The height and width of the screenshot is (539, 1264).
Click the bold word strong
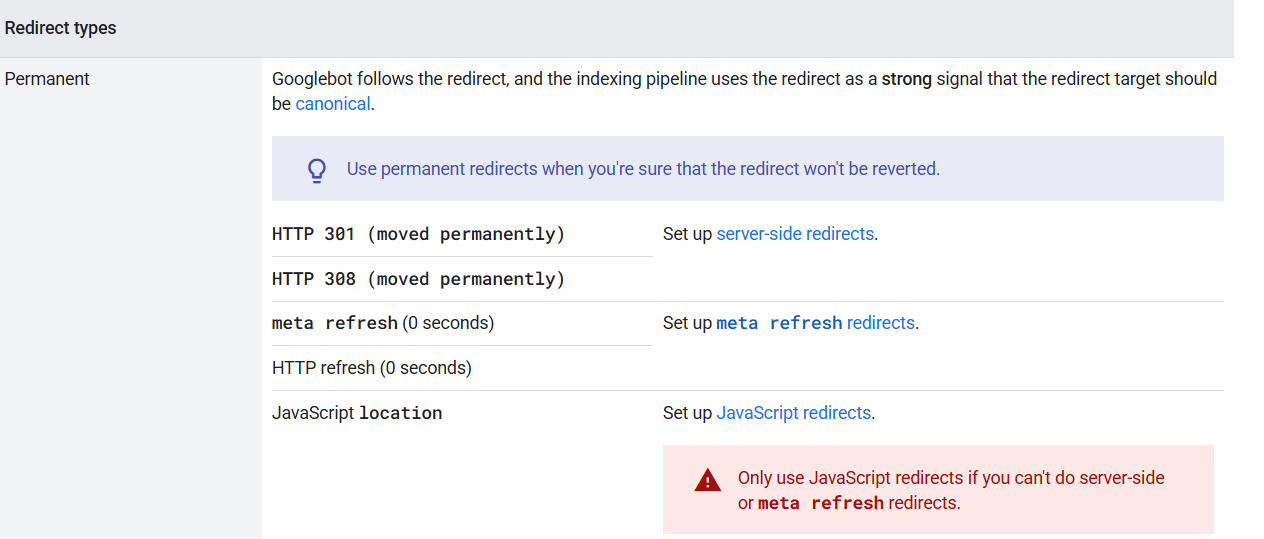[x=906, y=78]
